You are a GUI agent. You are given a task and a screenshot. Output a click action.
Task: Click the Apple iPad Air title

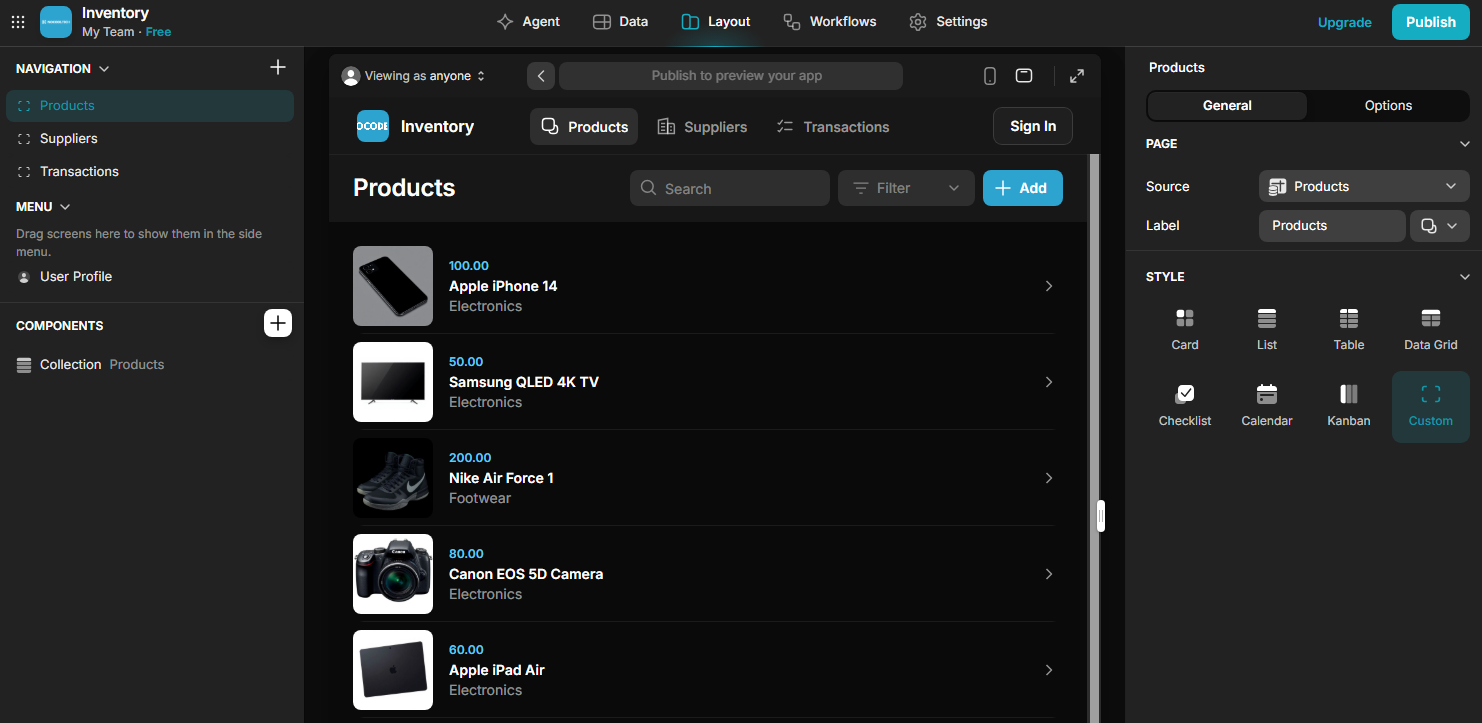(x=497, y=670)
